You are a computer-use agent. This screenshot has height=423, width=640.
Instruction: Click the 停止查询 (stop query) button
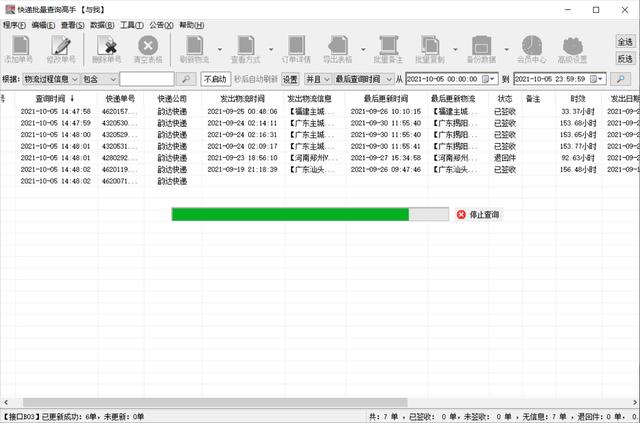(x=478, y=214)
